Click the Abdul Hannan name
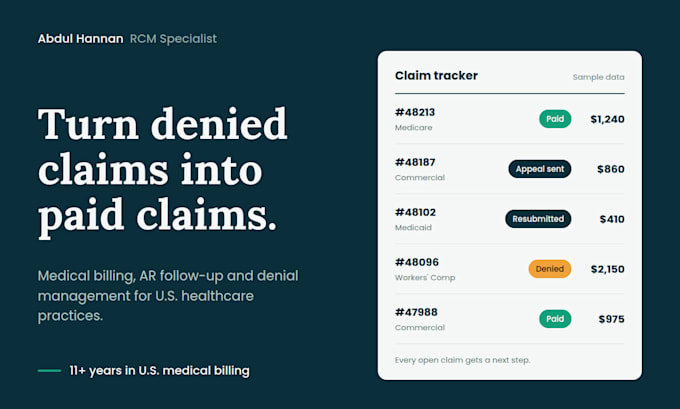 80,39
